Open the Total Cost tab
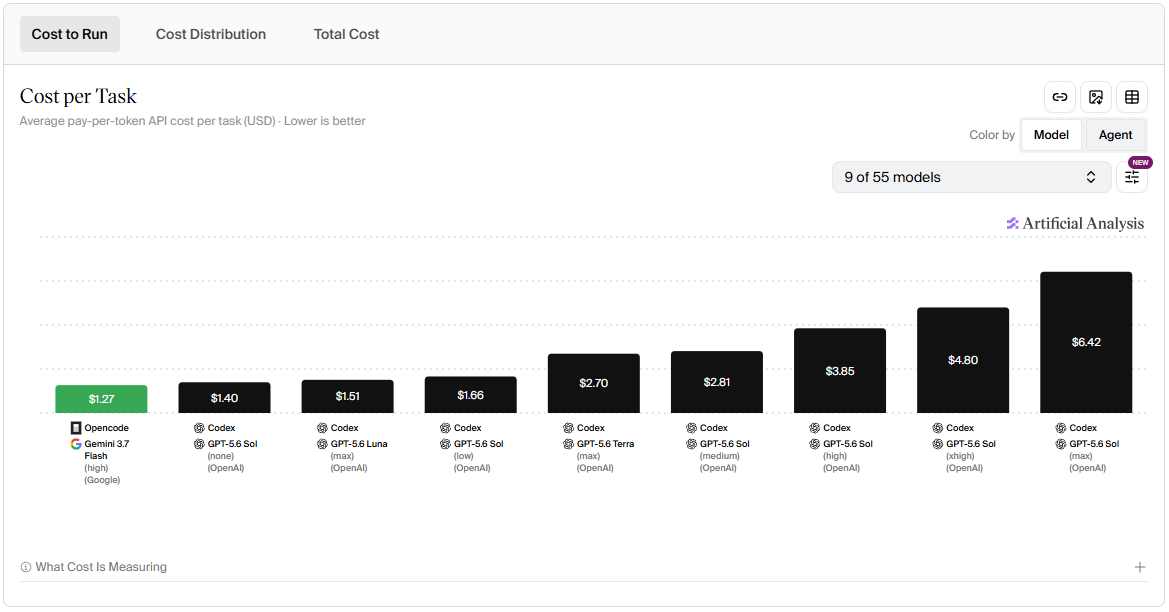 click(347, 34)
